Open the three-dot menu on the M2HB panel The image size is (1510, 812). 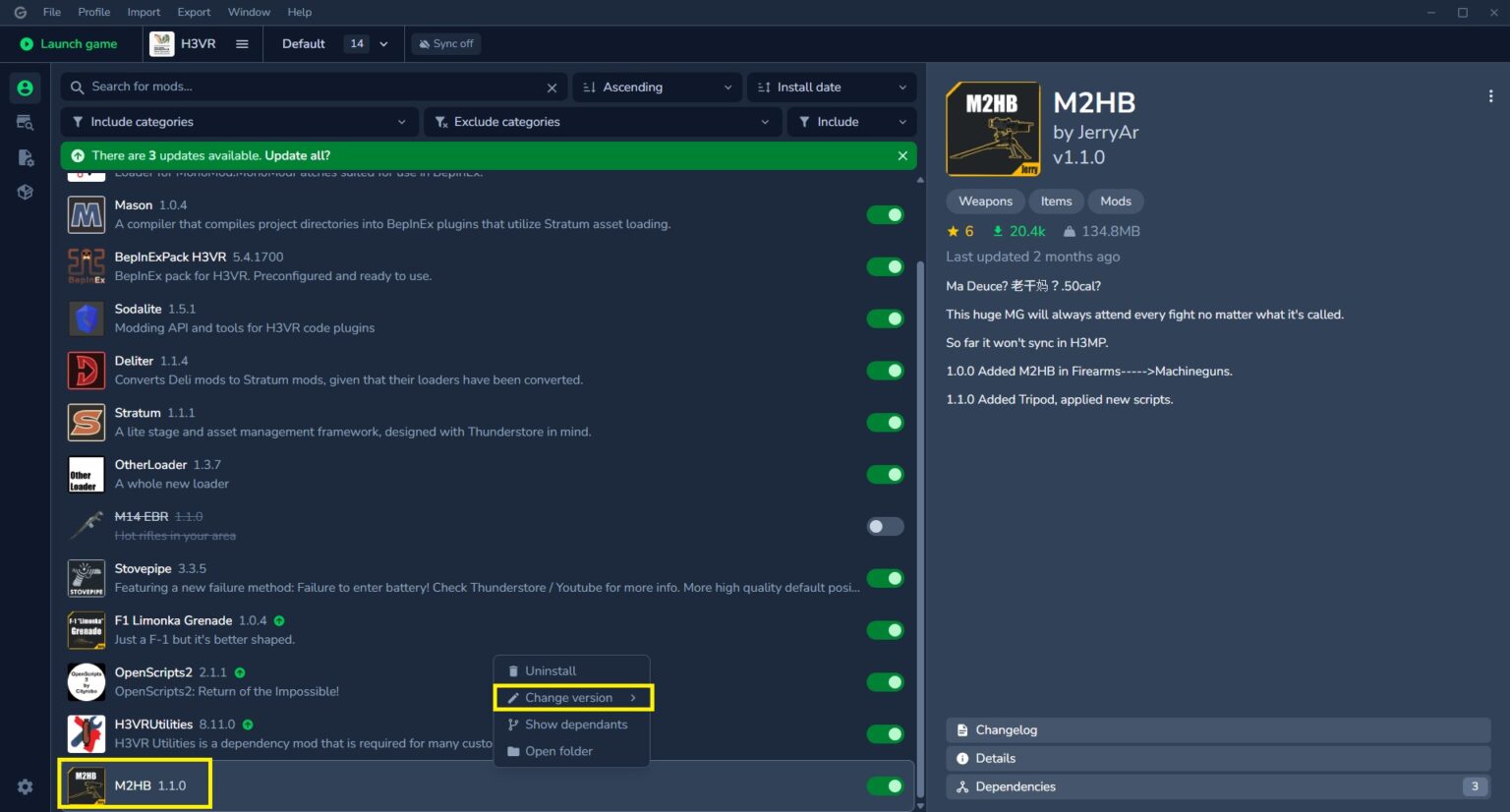coord(1491,95)
